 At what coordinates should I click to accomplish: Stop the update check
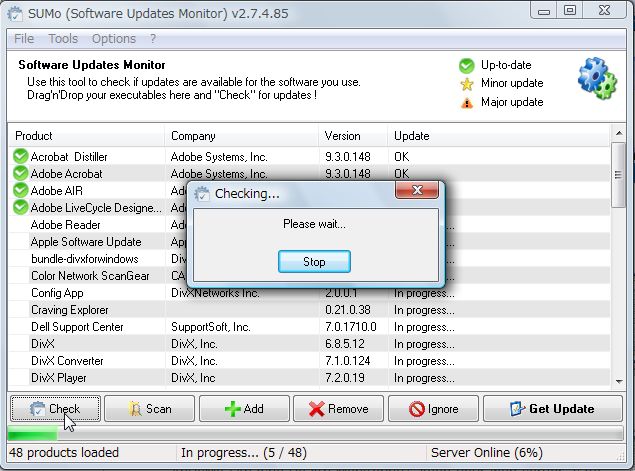click(x=314, y=262)
